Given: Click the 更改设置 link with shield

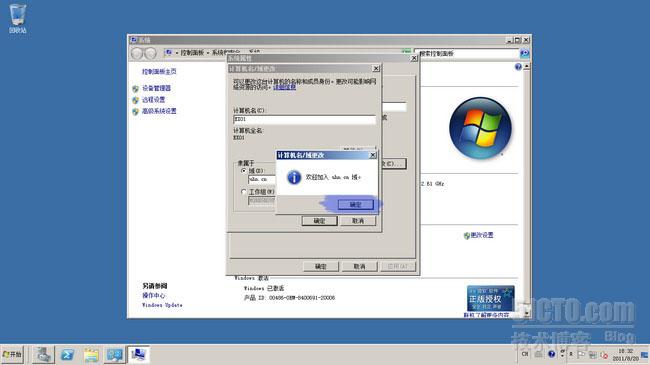Looking at the screenshot, I should pos(482,235).
